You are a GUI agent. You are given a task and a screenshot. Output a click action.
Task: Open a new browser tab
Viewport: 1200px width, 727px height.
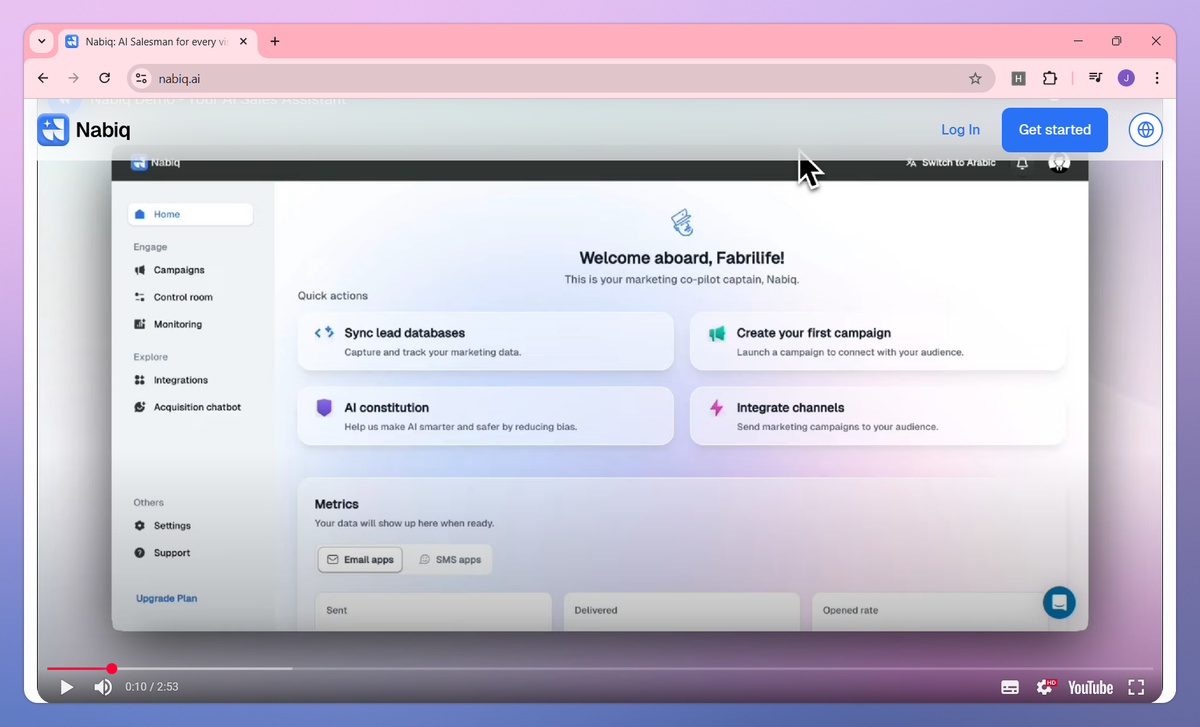[x=275, y=41]
